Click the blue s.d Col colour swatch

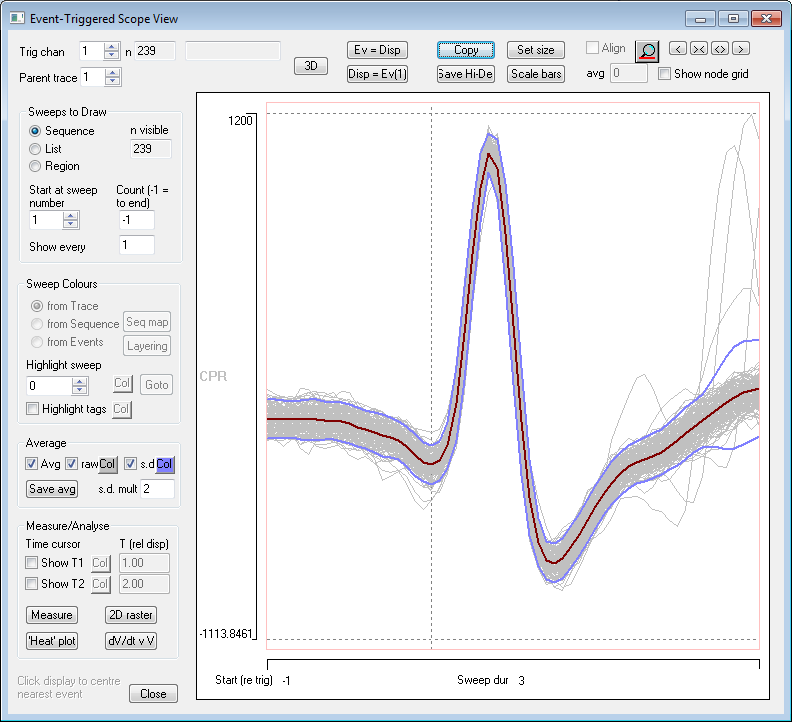[x=165, y=464]
